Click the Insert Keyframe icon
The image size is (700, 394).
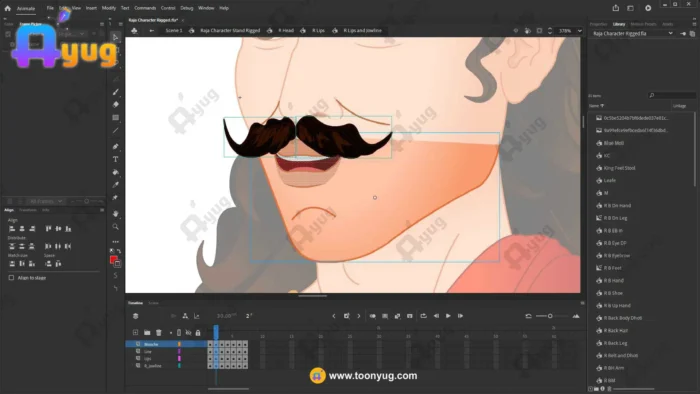[346, 316]
